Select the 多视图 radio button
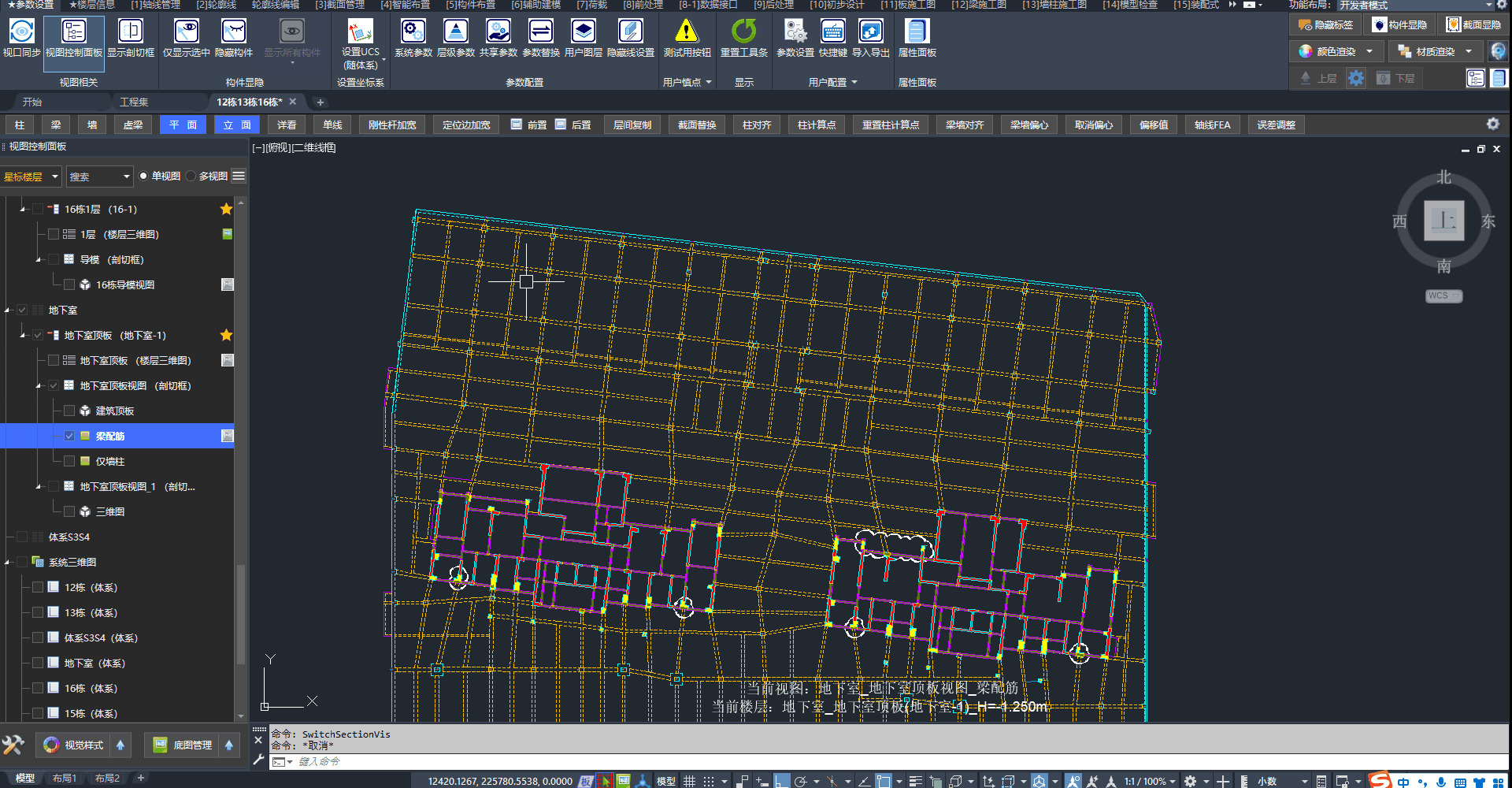The width and height of the screenshot is (1512, 788). tap(191, 177)
